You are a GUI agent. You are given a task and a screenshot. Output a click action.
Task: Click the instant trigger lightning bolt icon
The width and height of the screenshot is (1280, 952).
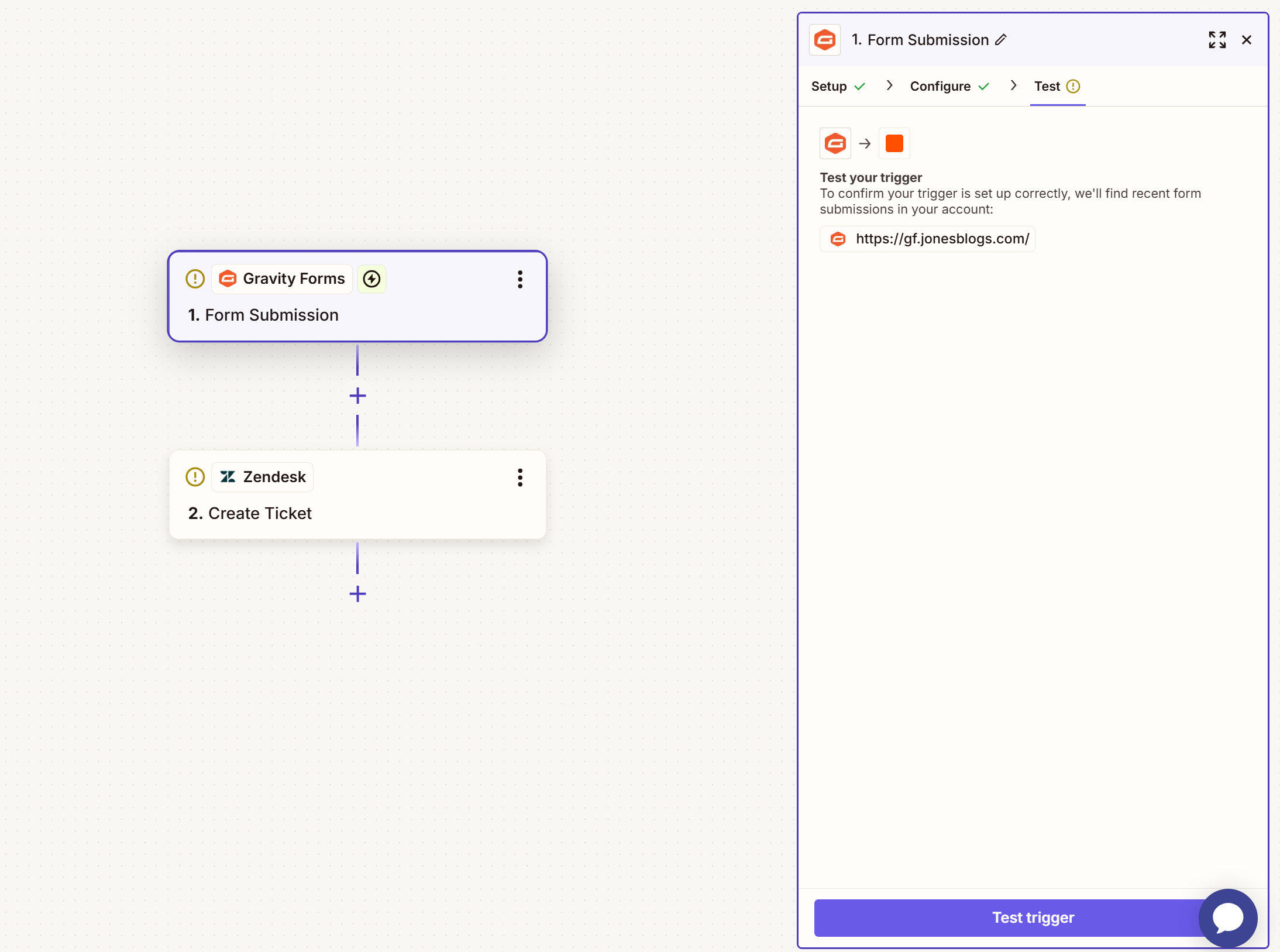(372, 279)
